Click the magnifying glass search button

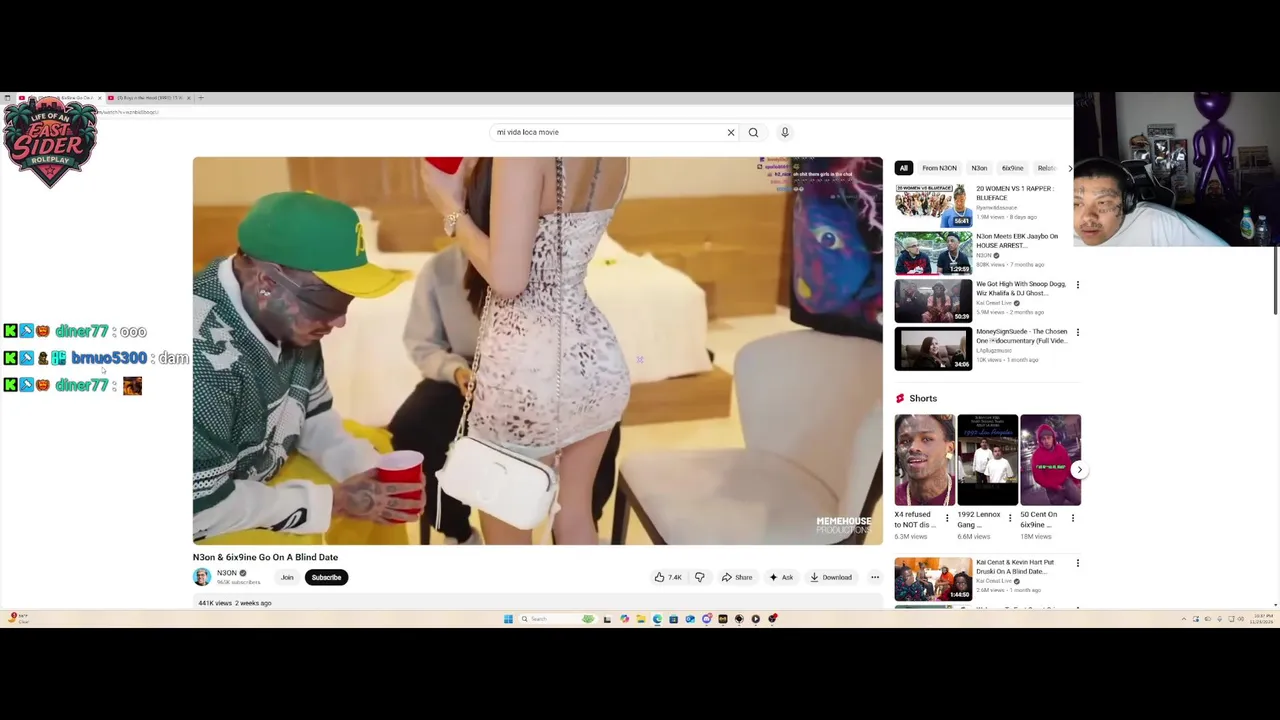[753, 132]
